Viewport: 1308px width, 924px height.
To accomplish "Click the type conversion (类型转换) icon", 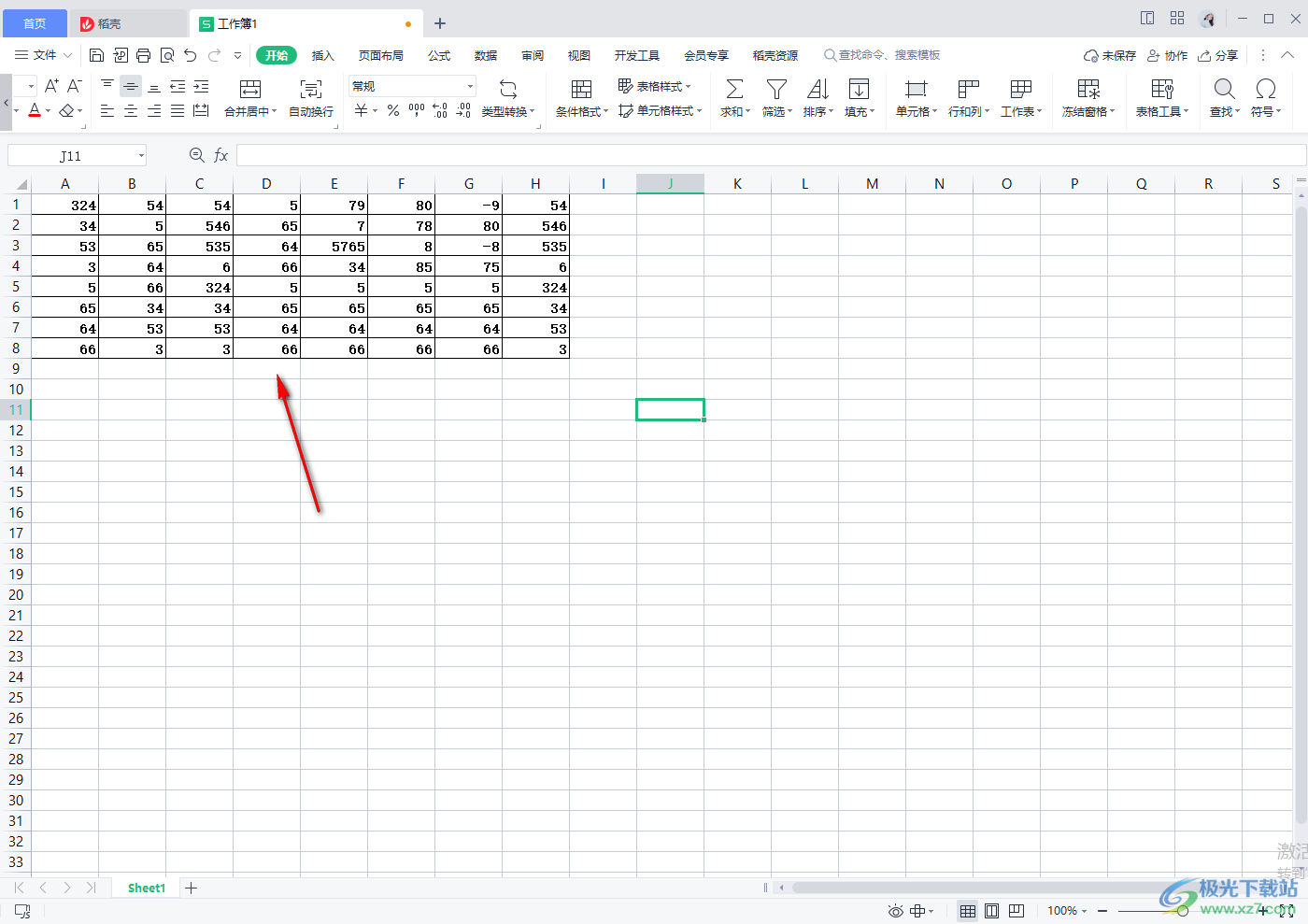I will [x=508, y=89].
